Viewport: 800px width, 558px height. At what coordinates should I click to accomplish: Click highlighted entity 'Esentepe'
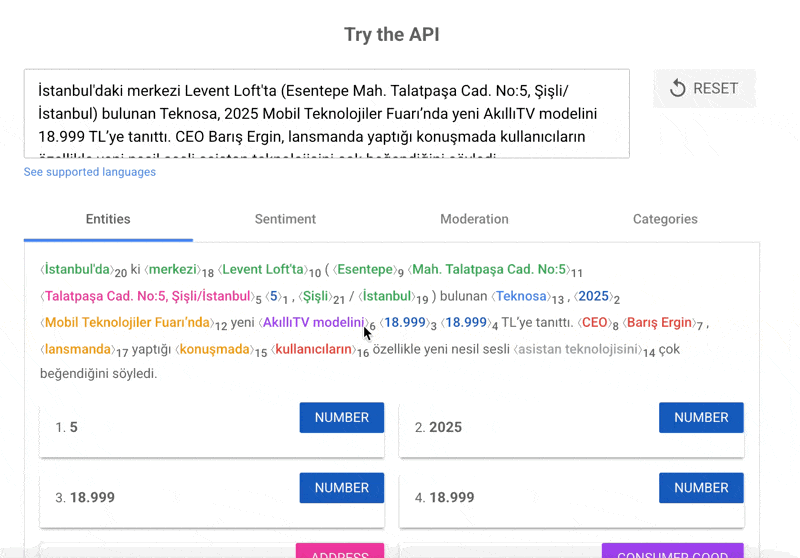coord(365,269)
